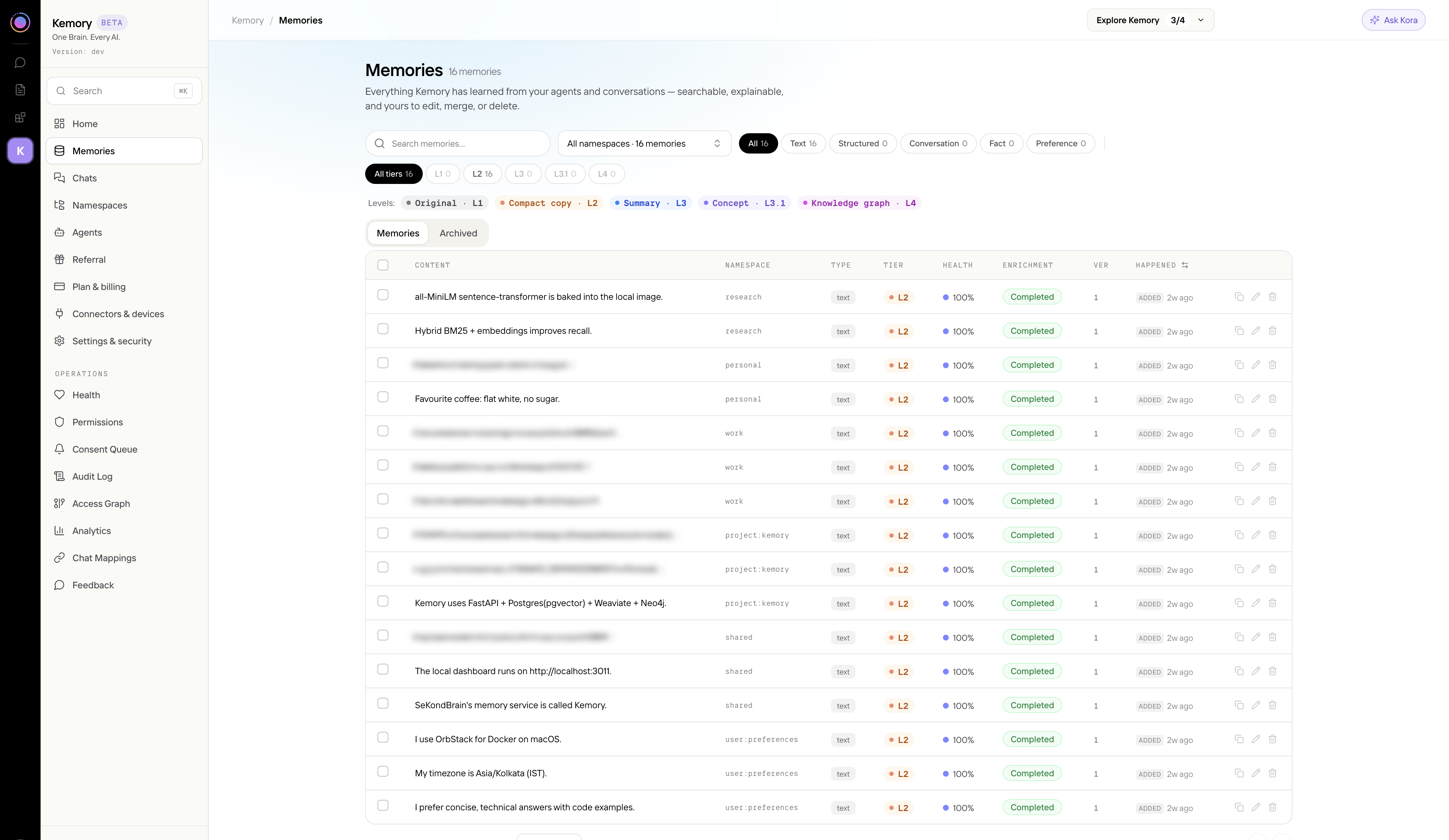
Task: Delete the 'I prefer concise, technical answers' memory
Action: click(1273, 807)
